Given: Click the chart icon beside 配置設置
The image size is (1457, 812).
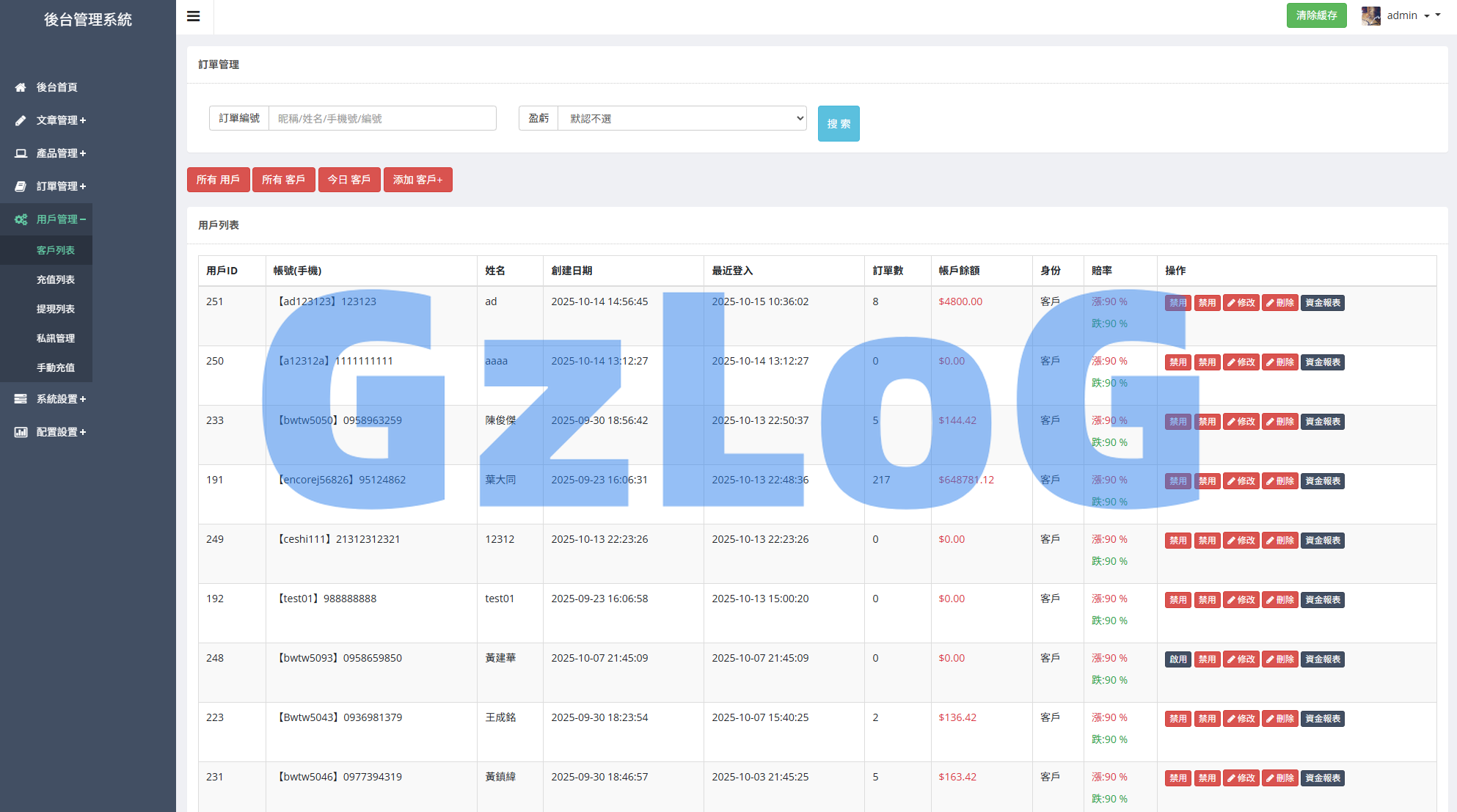Looking at the screenshot, I should pyautogui.click(x=21, y=432).
